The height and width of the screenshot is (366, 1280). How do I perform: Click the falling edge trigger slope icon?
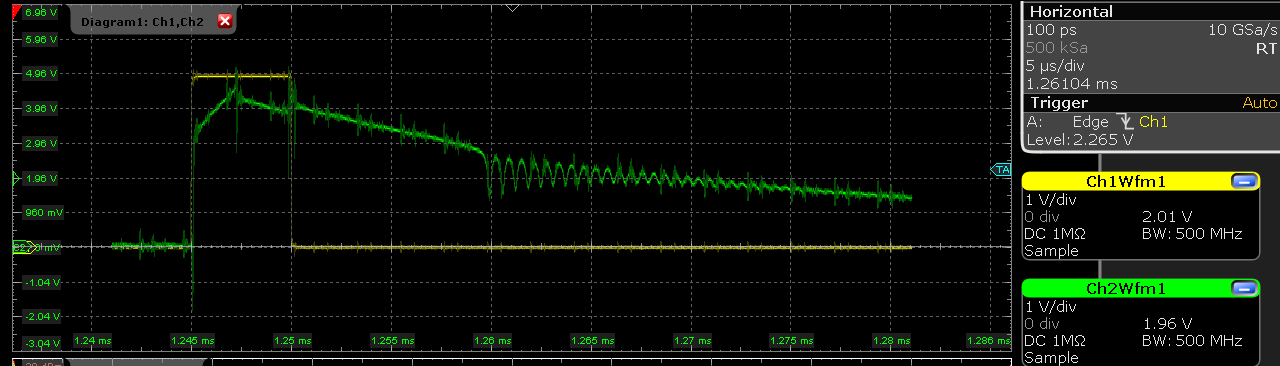point(1124,121)
